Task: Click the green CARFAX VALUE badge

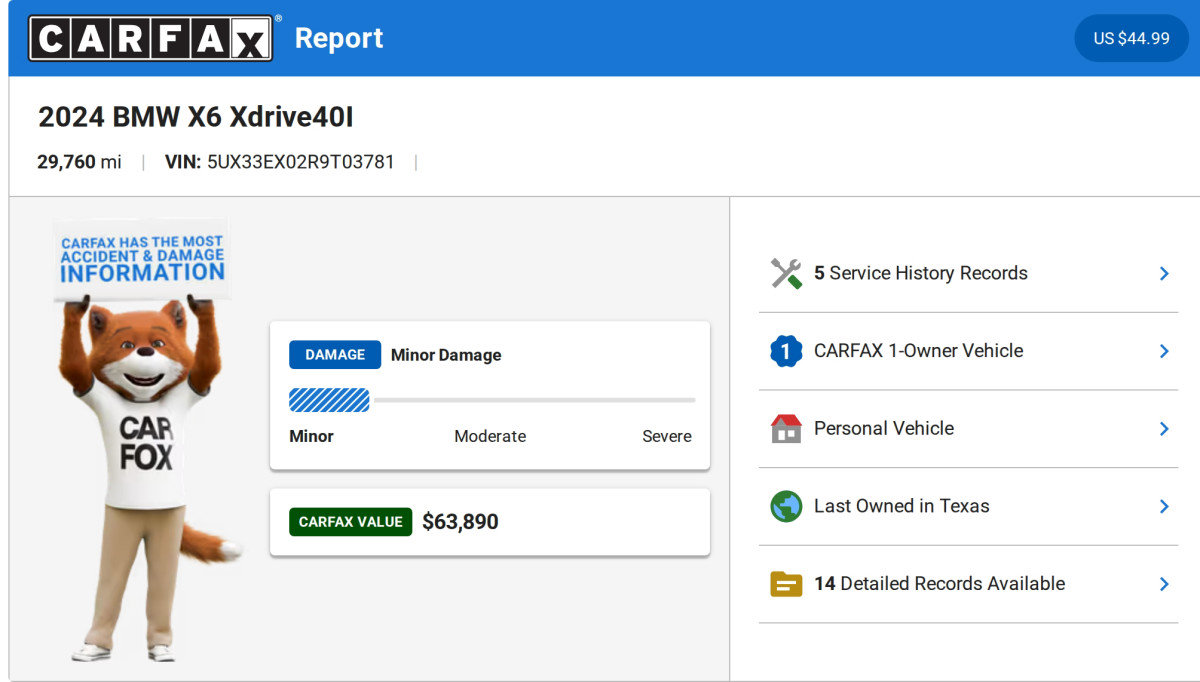Action: point(350,522)
